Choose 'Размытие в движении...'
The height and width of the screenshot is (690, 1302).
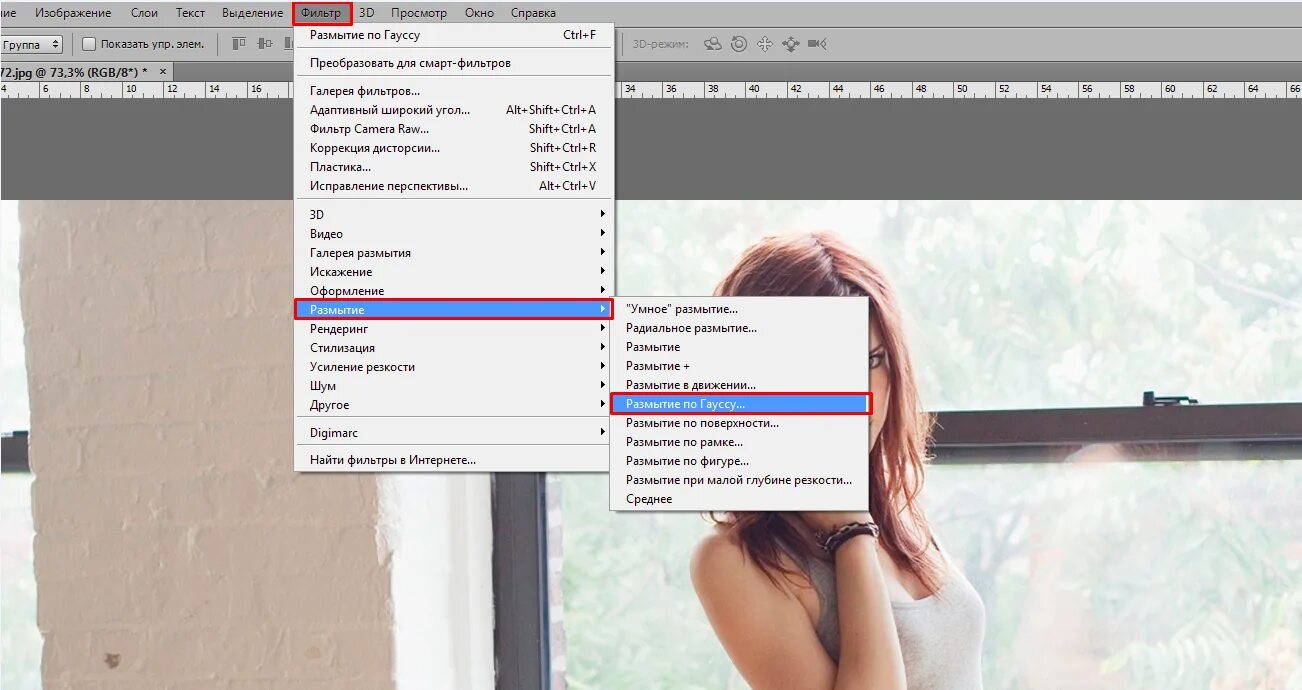point(740,385)
